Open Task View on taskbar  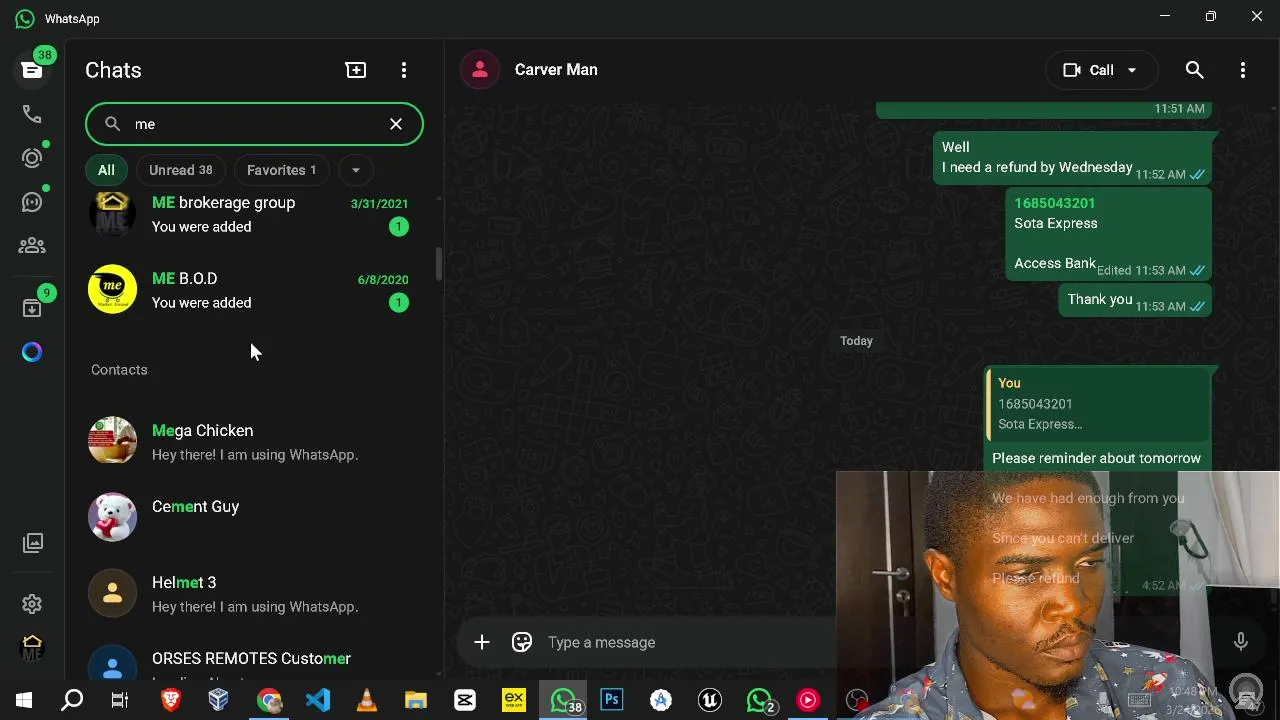[120, 700]
